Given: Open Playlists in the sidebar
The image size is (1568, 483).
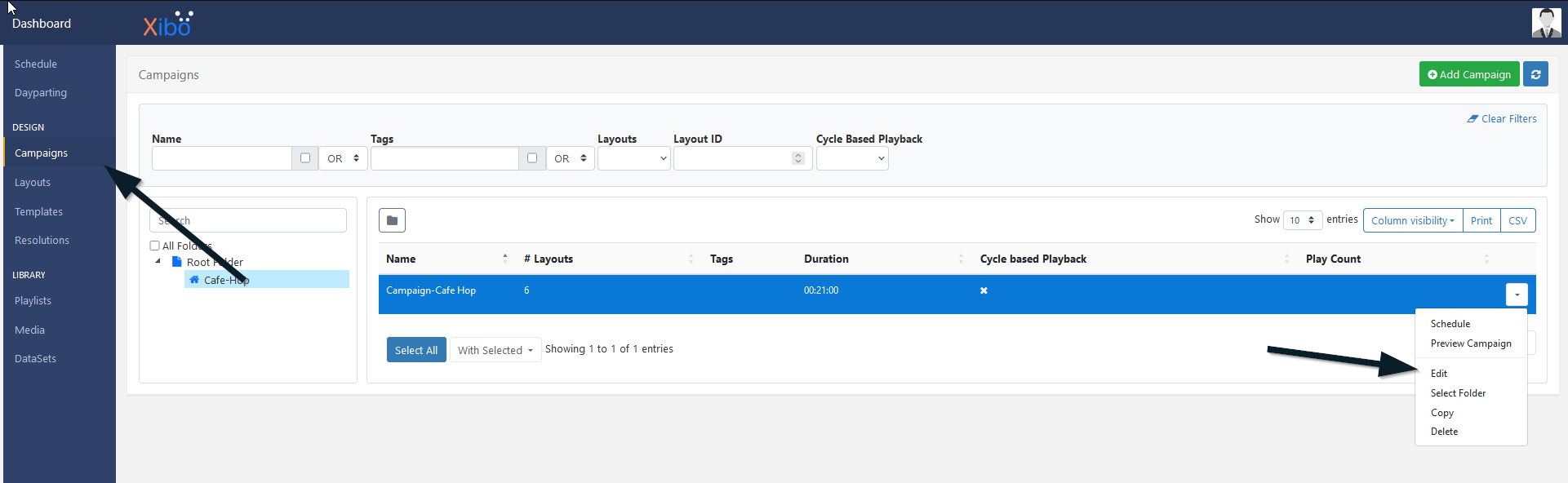Looking at the screenshot, I should (x=33, y=301).
